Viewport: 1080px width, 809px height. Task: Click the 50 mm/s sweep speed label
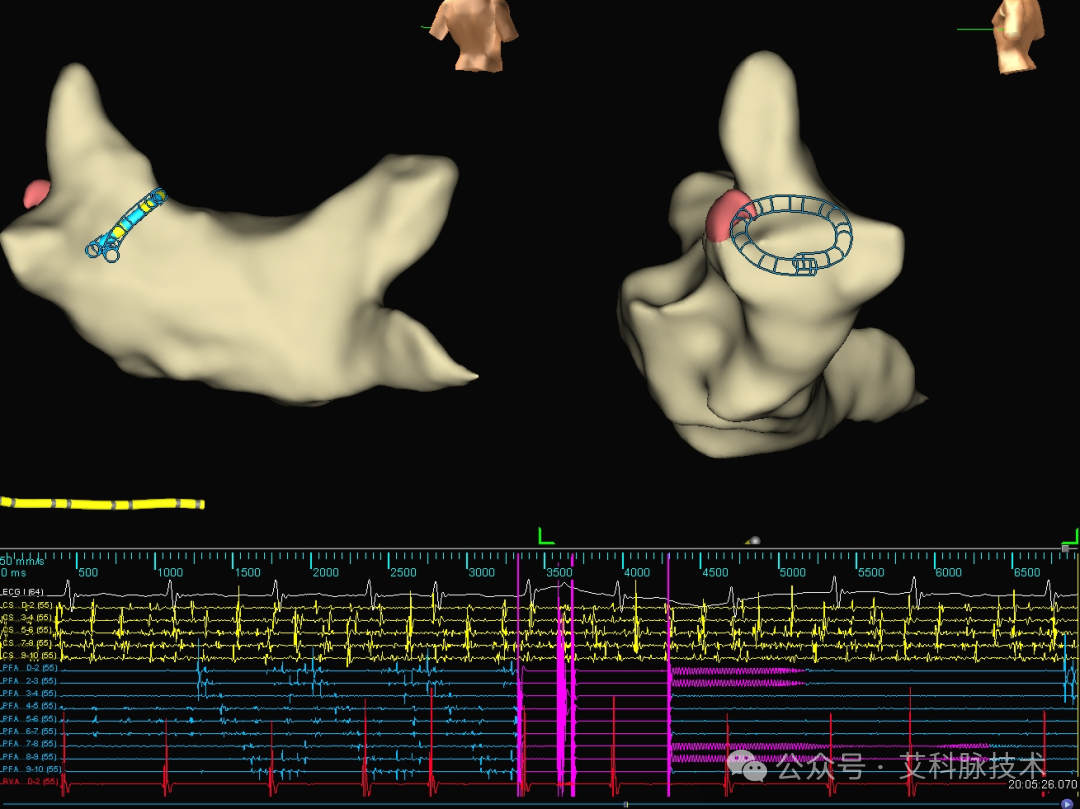(22, 560)
